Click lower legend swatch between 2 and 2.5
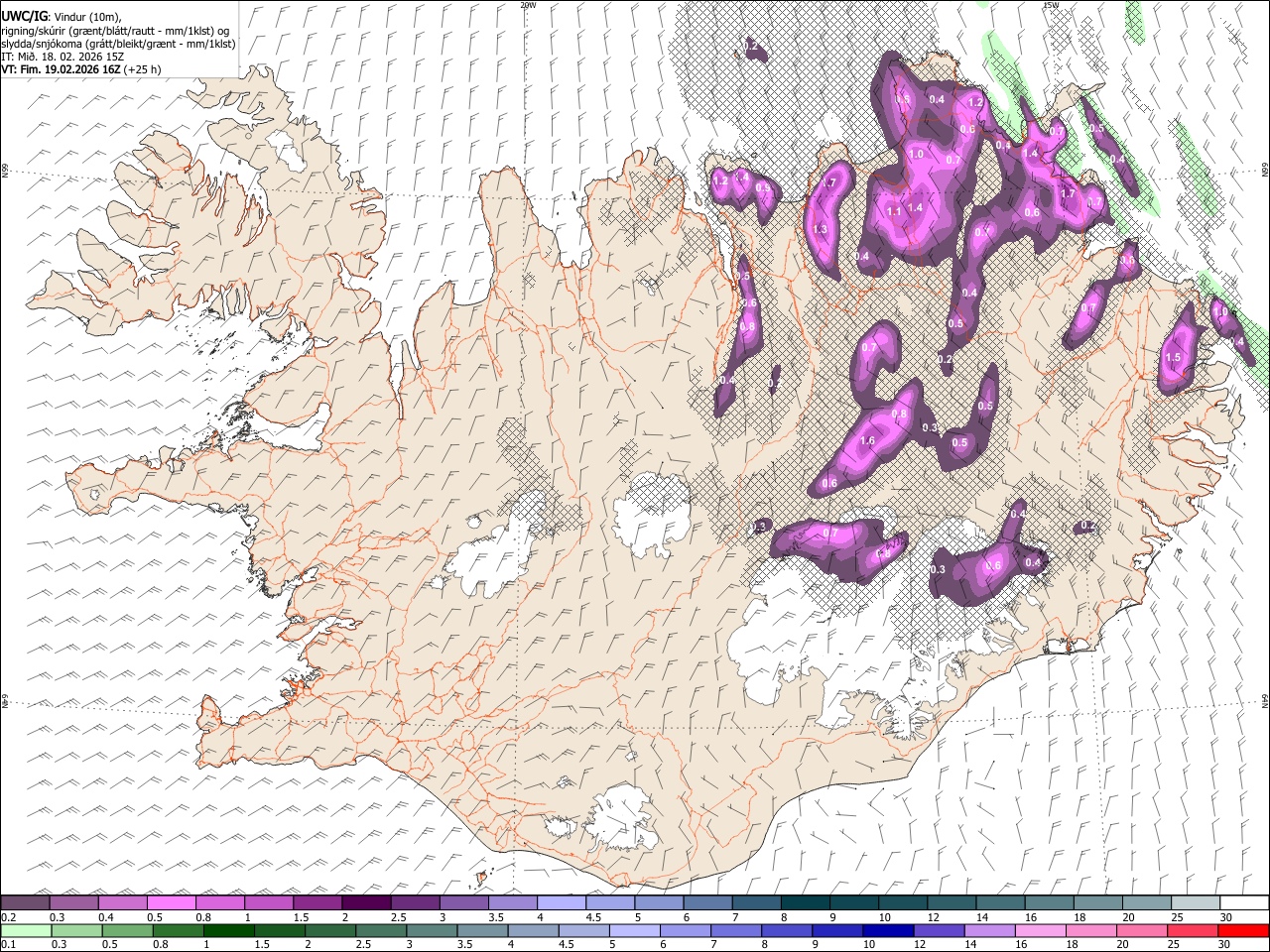The image size is (1270, 952). point(330,930)
